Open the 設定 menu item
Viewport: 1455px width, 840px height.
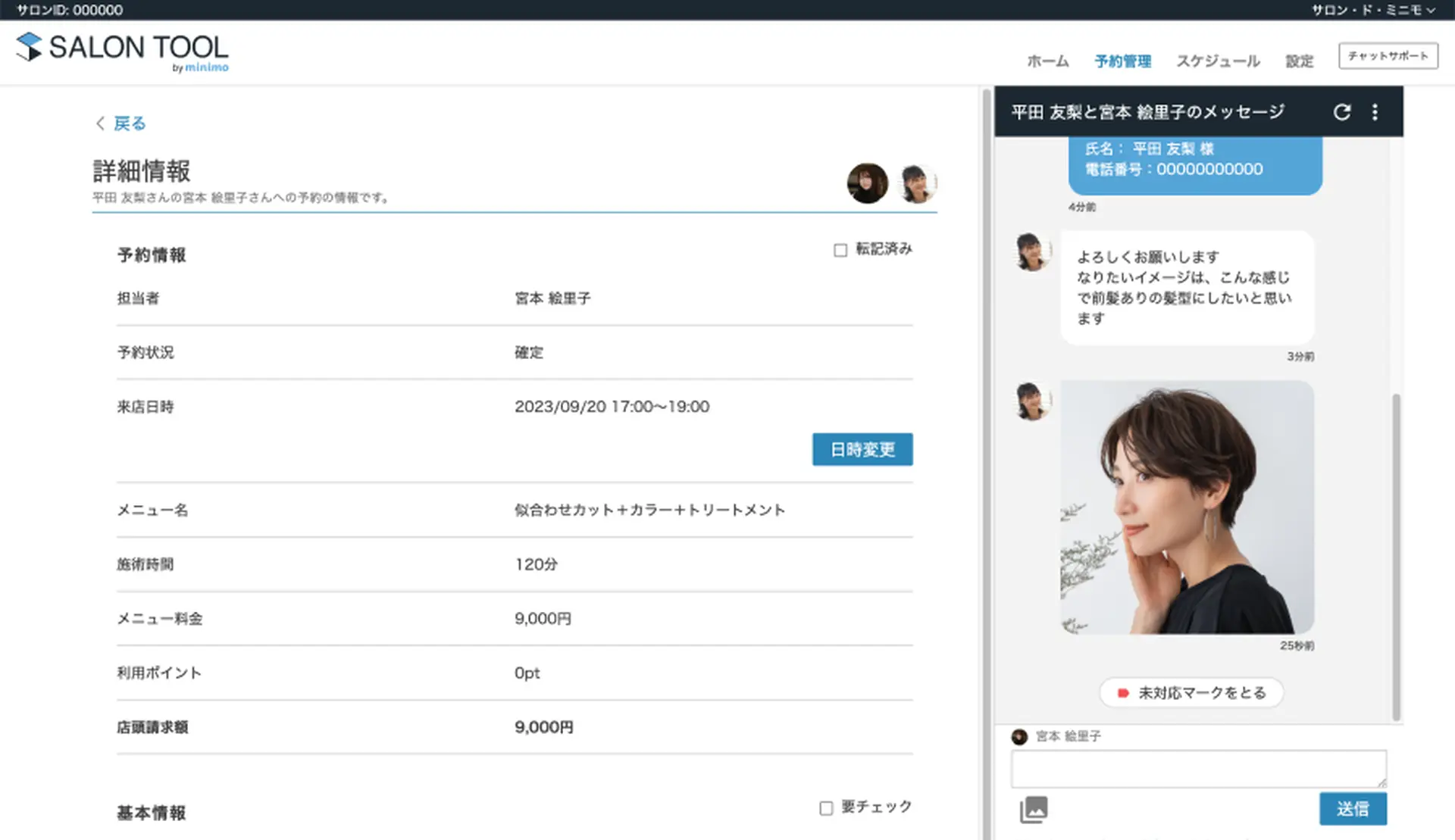pyautogui.click(x=1299, y=61)
